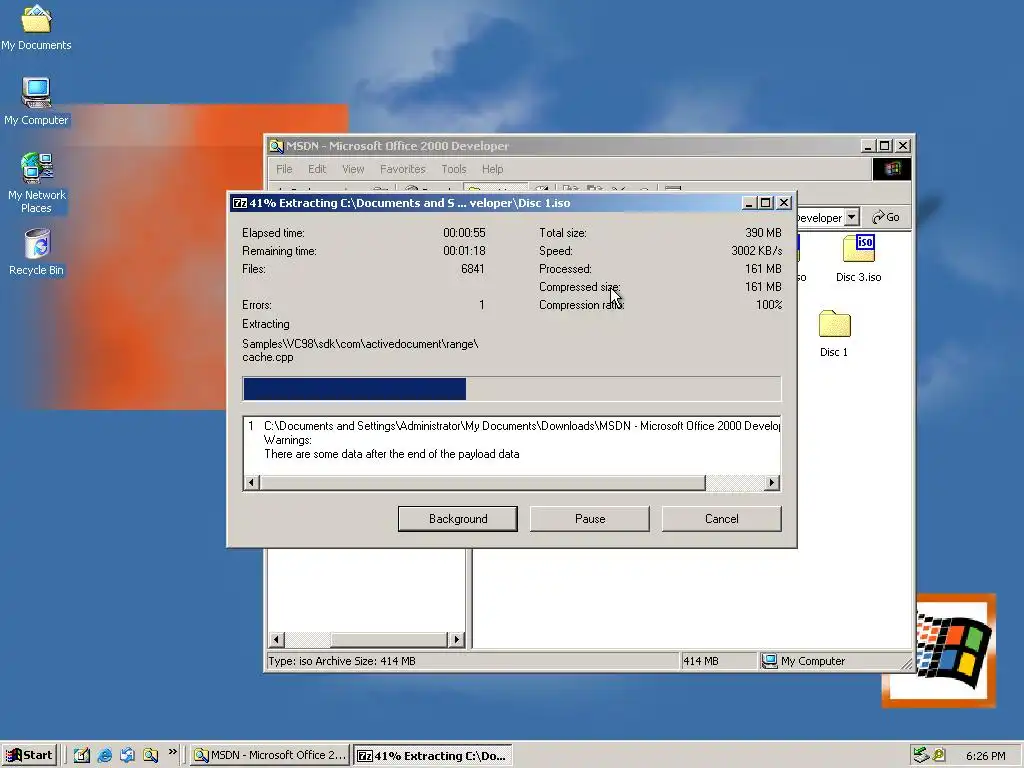
Task: Click the My Computer zone in status bar
Action: tap(805, 661)
